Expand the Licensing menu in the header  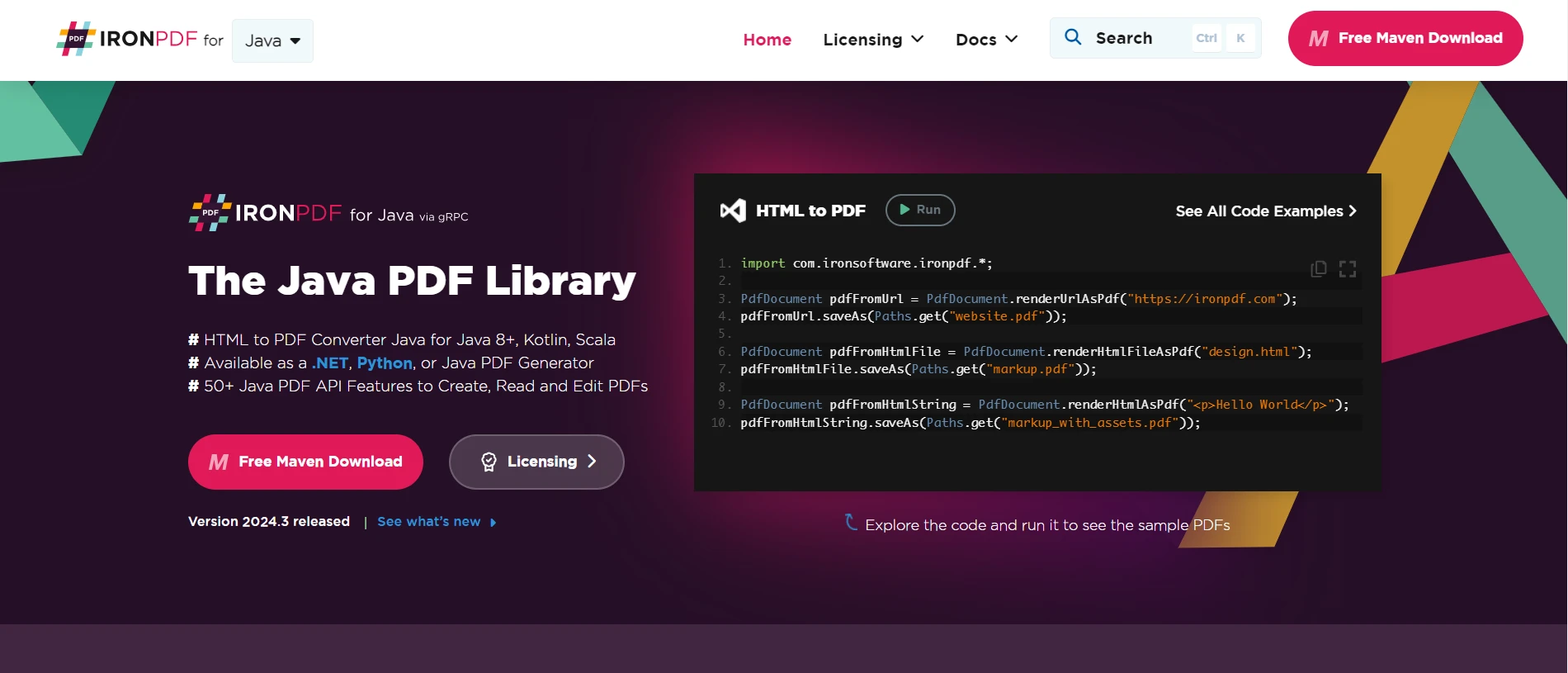click(873, 40)
